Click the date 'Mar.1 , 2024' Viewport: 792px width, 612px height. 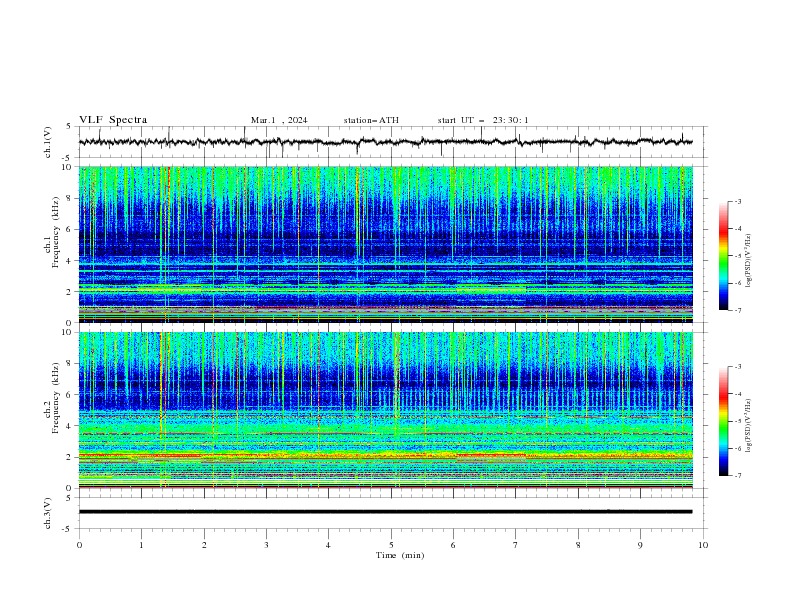pos(279,120)
